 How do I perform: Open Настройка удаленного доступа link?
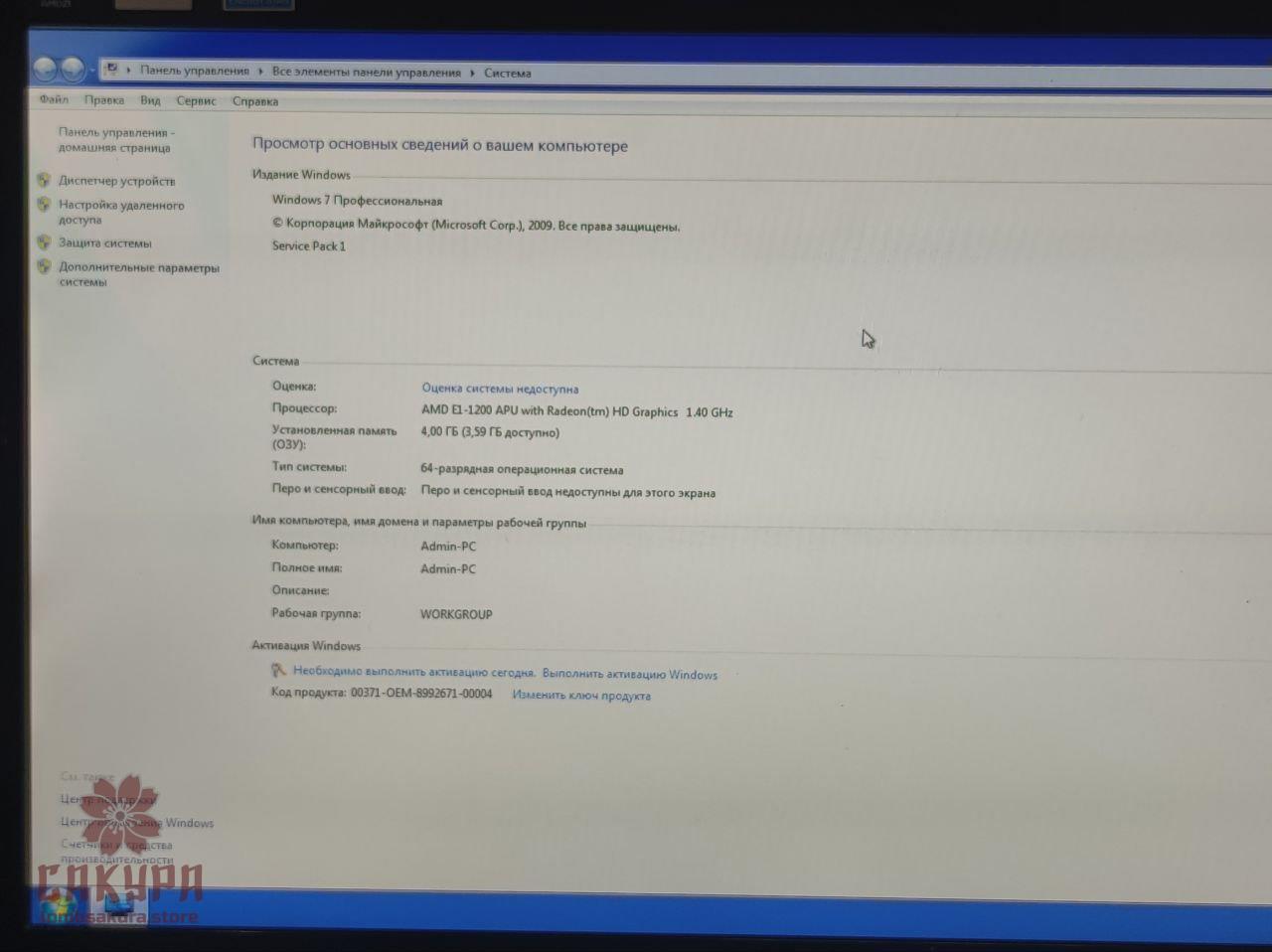(x=121, y=212)
